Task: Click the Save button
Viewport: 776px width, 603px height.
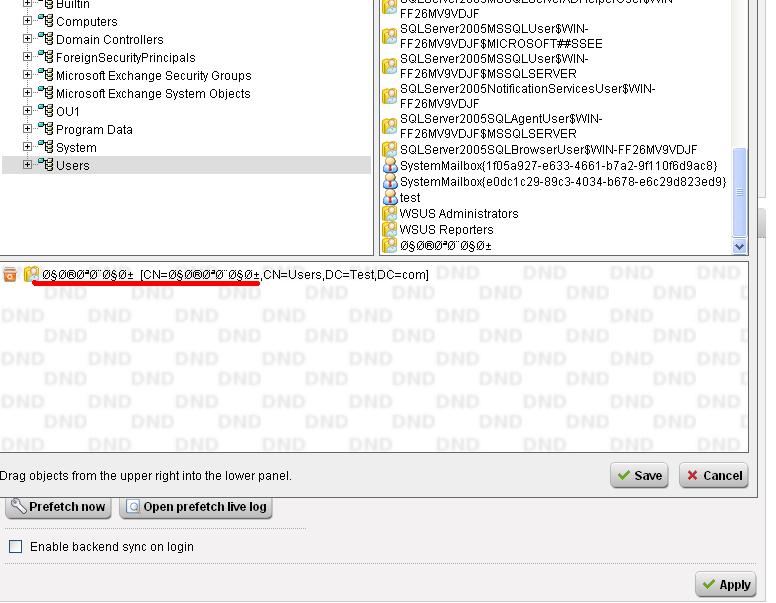Action: tap(639, 475)
